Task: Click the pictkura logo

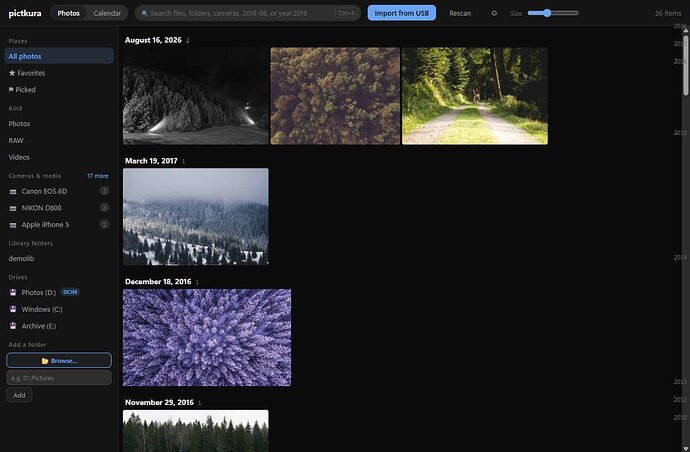Action: click(25, 13)
